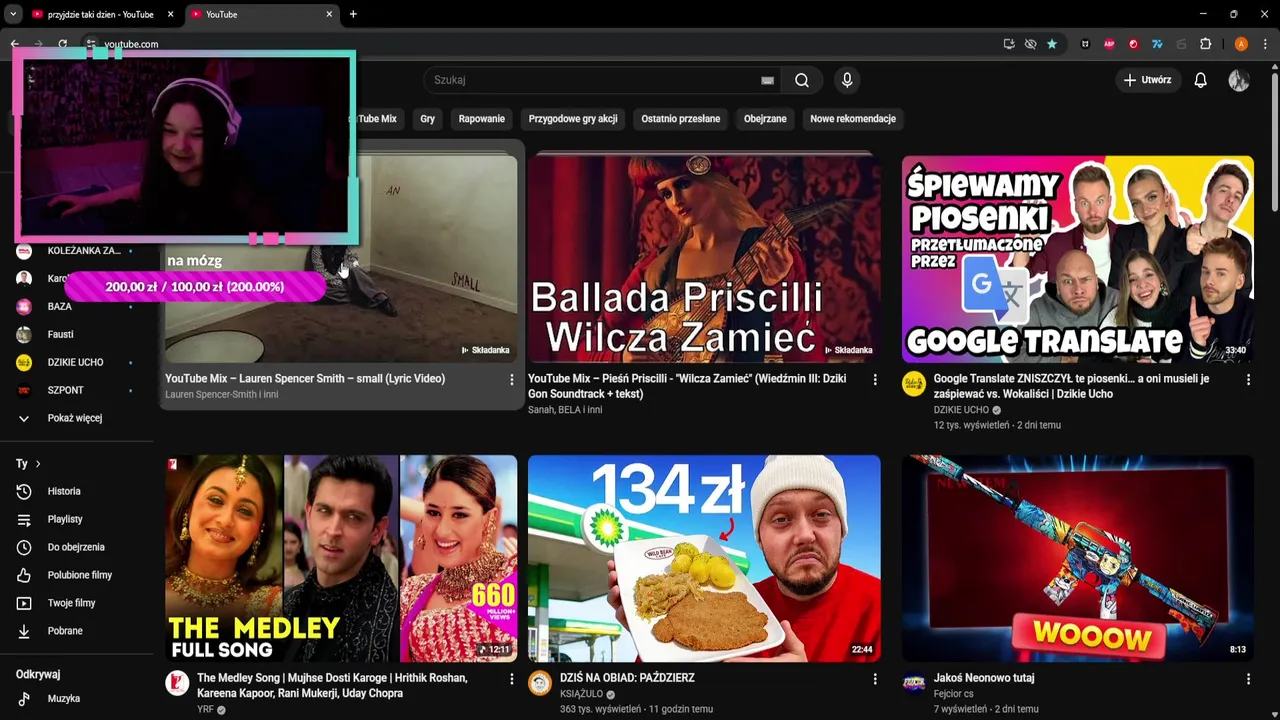Open a new browser tab
Viewport: 1280px width, 720px height.
tap(353, 14)
